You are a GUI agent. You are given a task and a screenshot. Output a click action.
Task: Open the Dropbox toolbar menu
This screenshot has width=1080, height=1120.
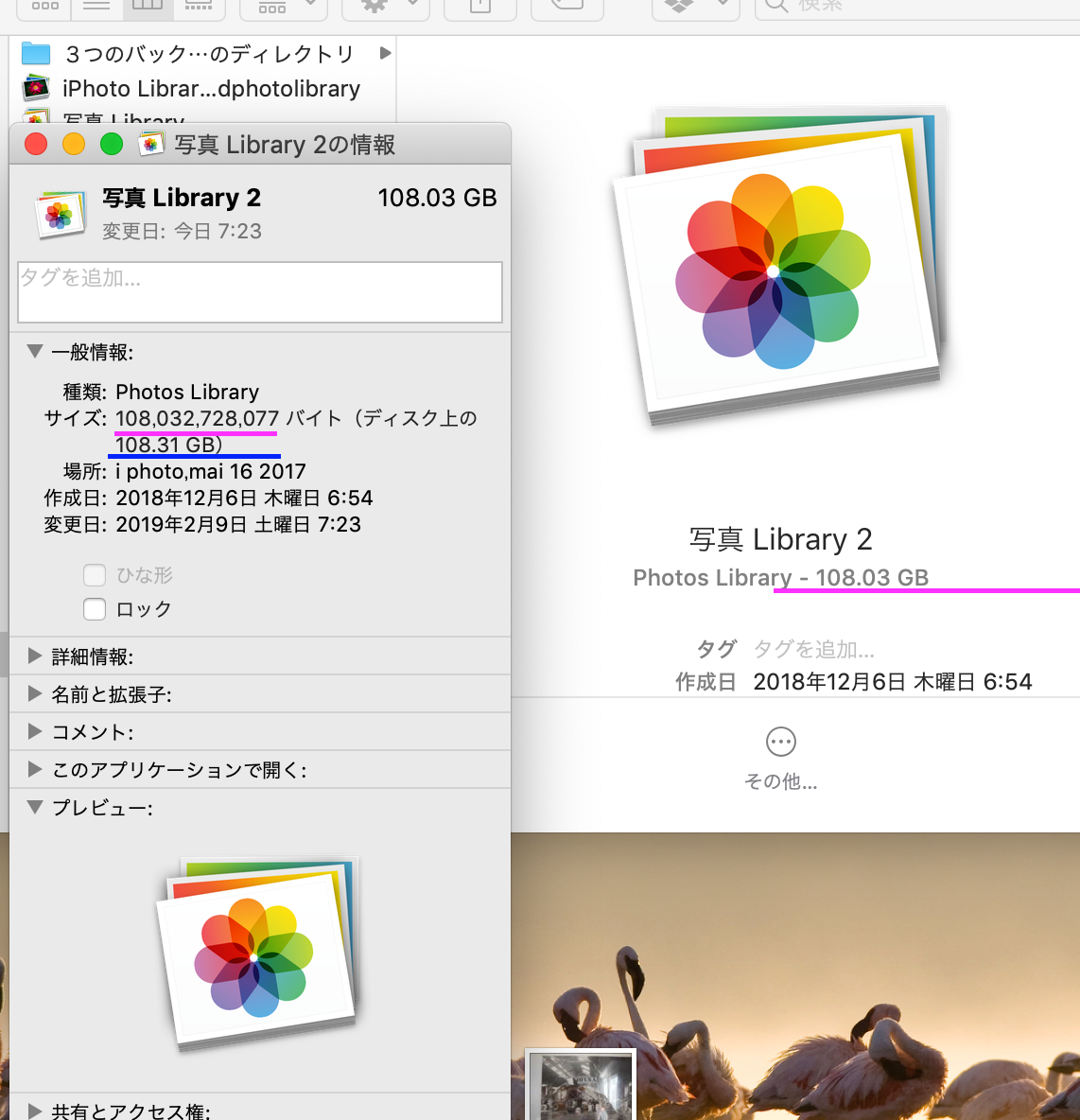click(696, 6)
